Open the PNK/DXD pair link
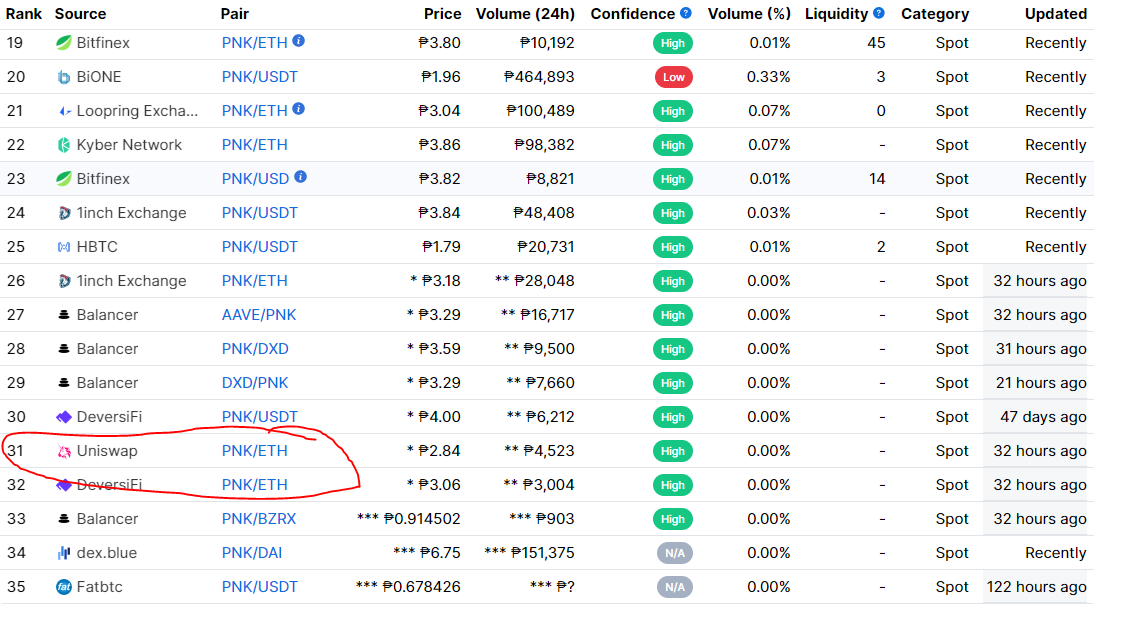 coord(255,349)
